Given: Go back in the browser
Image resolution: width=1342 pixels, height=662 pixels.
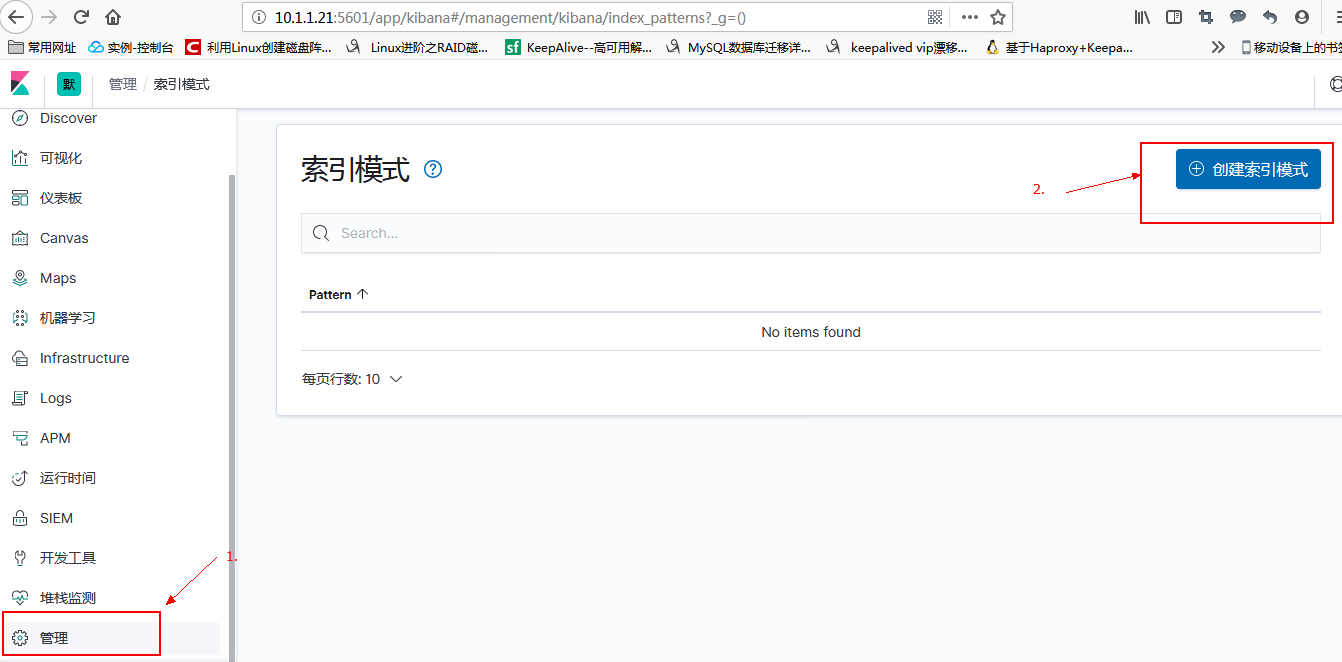Looking at the screenshot, I should 17,17.
